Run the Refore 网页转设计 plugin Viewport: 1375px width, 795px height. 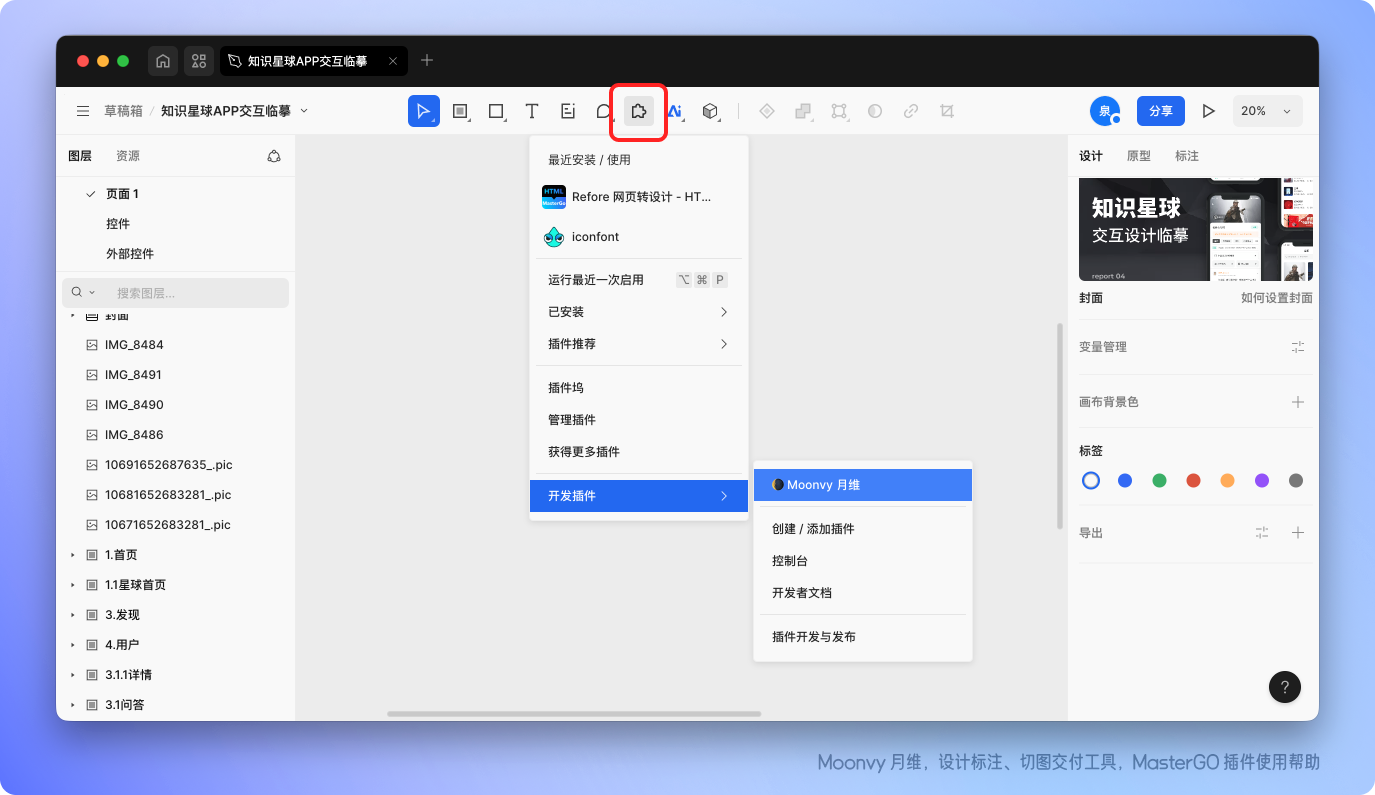639,197
